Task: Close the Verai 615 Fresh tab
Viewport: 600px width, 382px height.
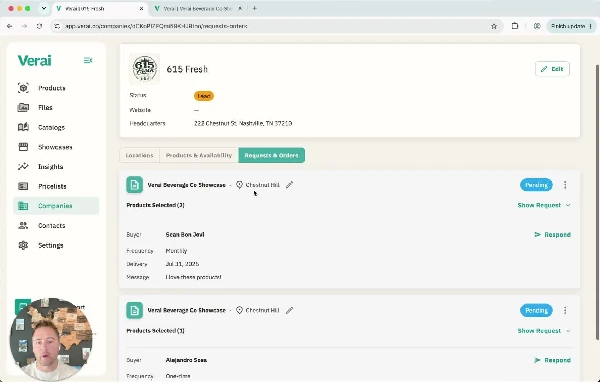Action: [141, 8]
